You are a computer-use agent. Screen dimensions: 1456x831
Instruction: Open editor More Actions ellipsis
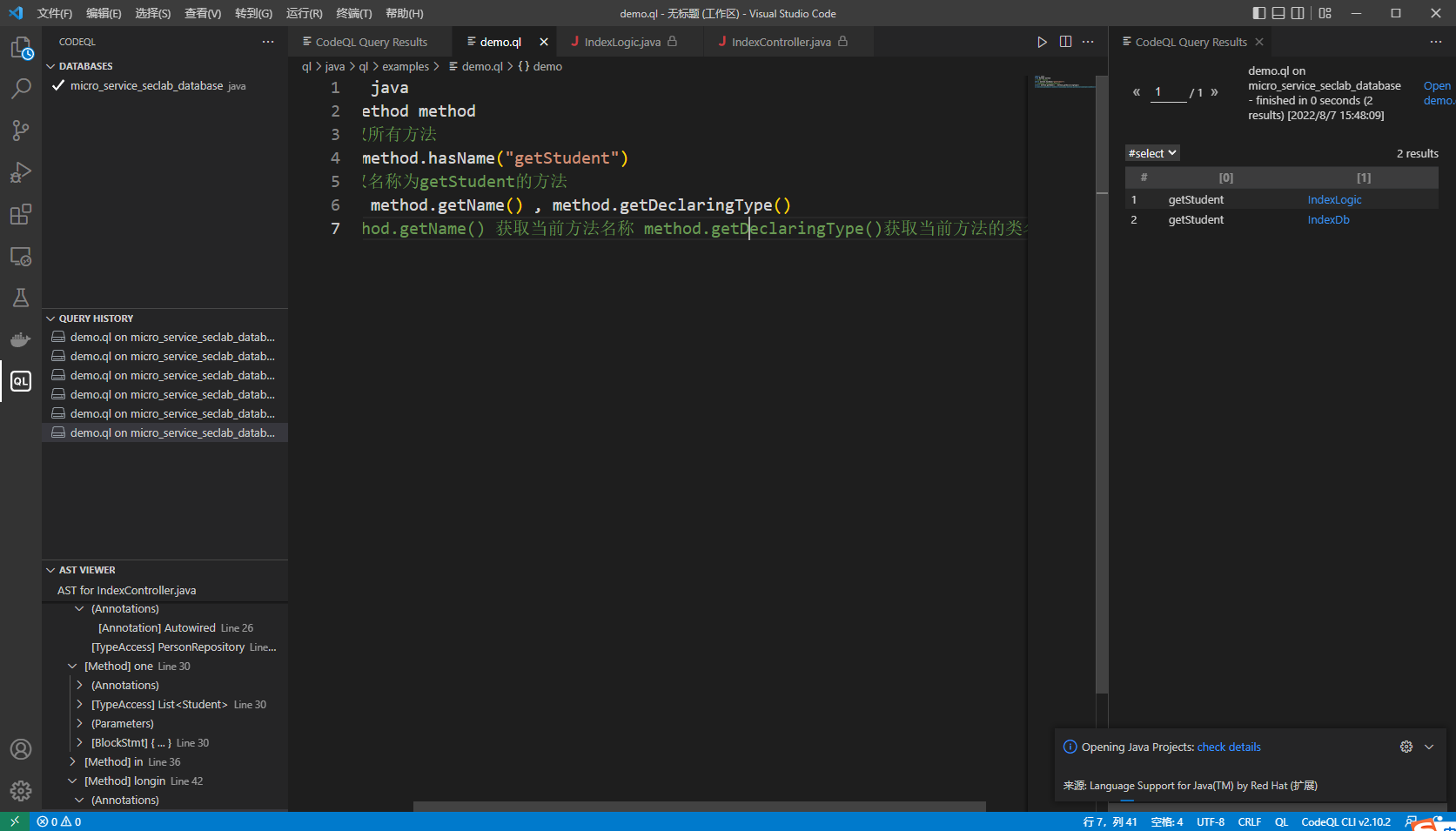tap(1088, 42)
